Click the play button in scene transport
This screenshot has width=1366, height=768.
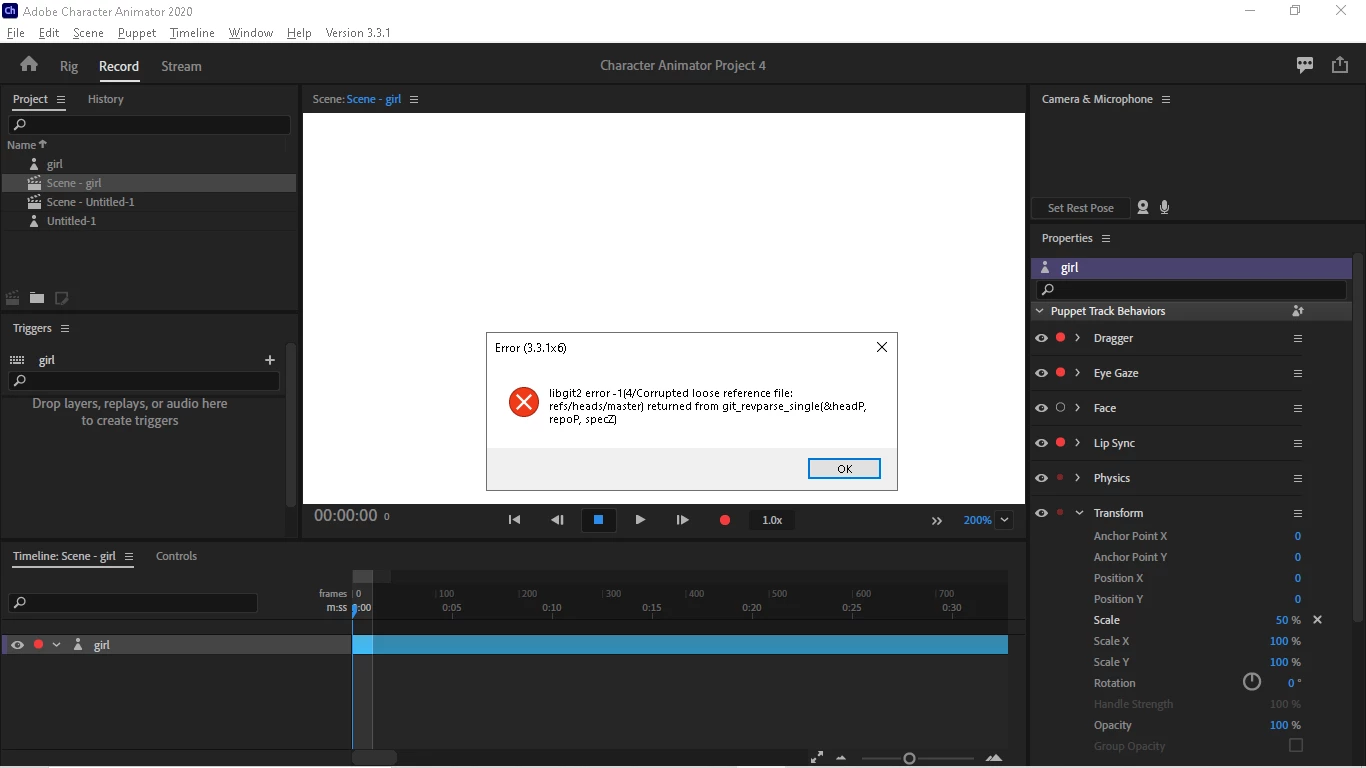pyautogui.click(x=640, y=520)
